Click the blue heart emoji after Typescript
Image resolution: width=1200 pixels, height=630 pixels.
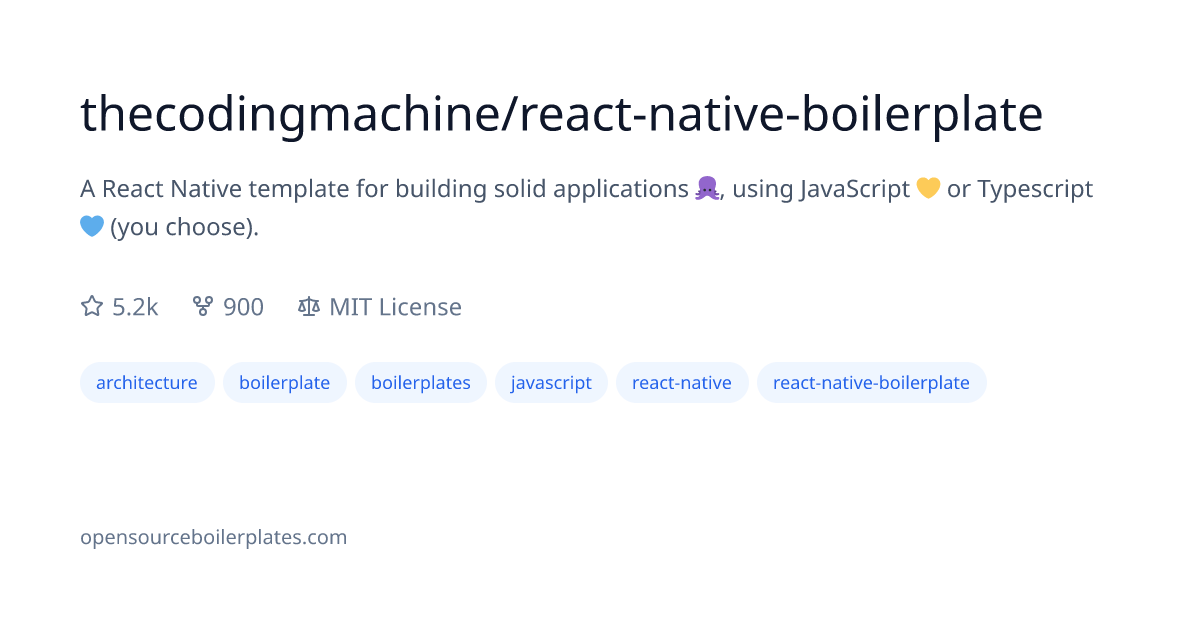point(92,226)
